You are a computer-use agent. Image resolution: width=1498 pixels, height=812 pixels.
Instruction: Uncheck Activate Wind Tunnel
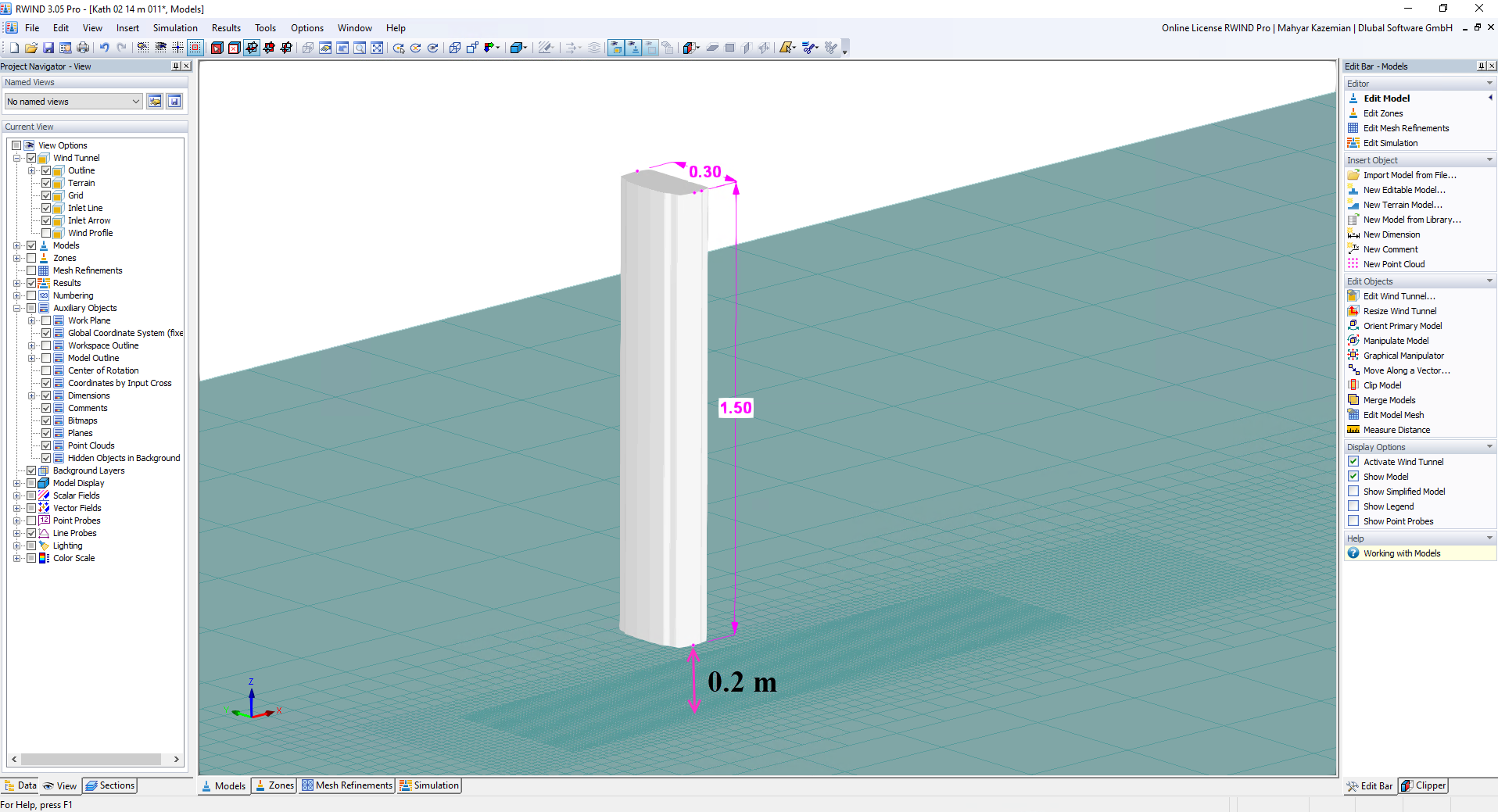pyautogui.click(x=1353, y=461)
